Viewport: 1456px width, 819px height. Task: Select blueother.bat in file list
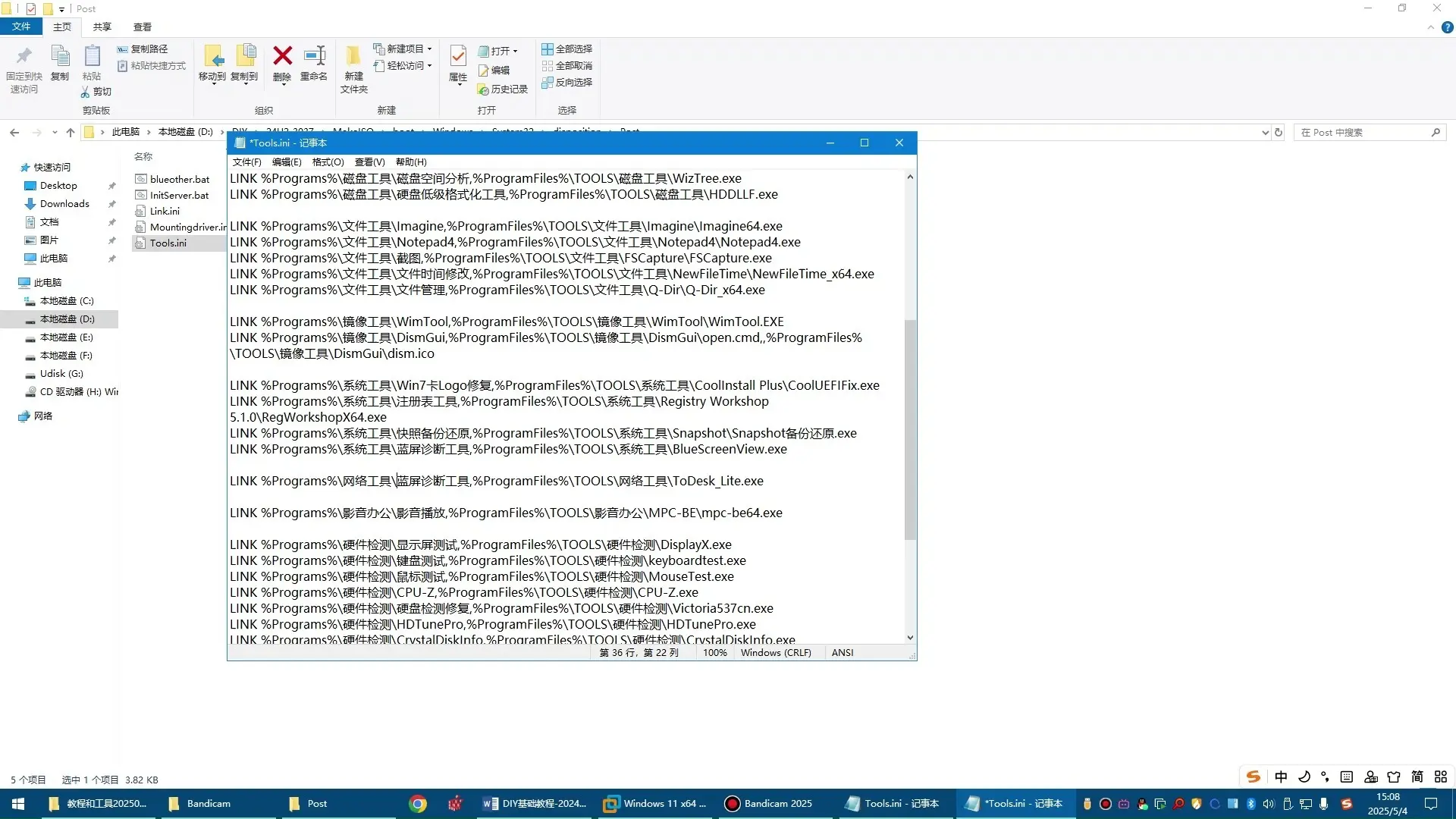tap(180, 180)
